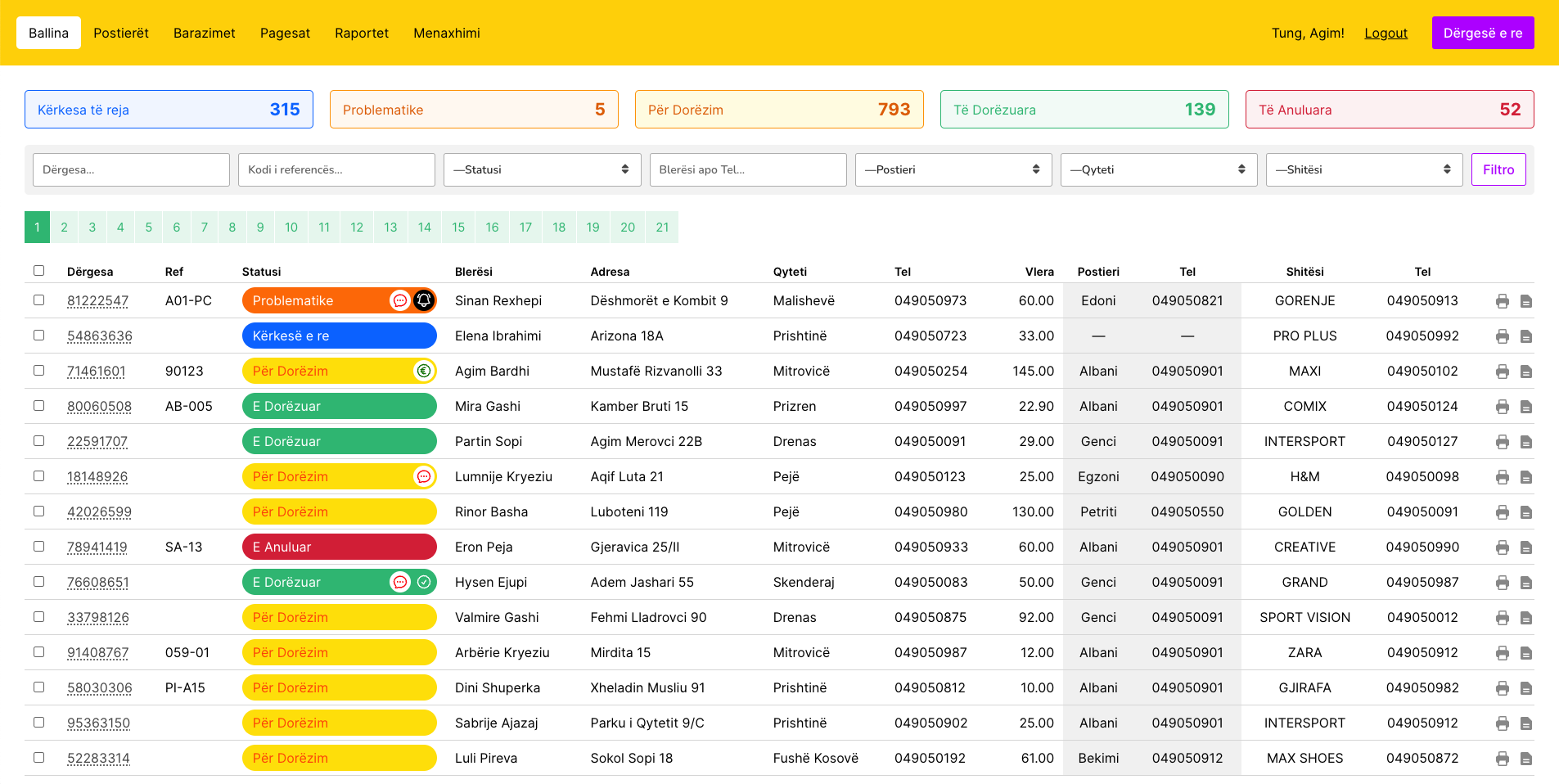
Task: Click checkmark icon on Hysen Ejupi status
Action: [424, 582]
